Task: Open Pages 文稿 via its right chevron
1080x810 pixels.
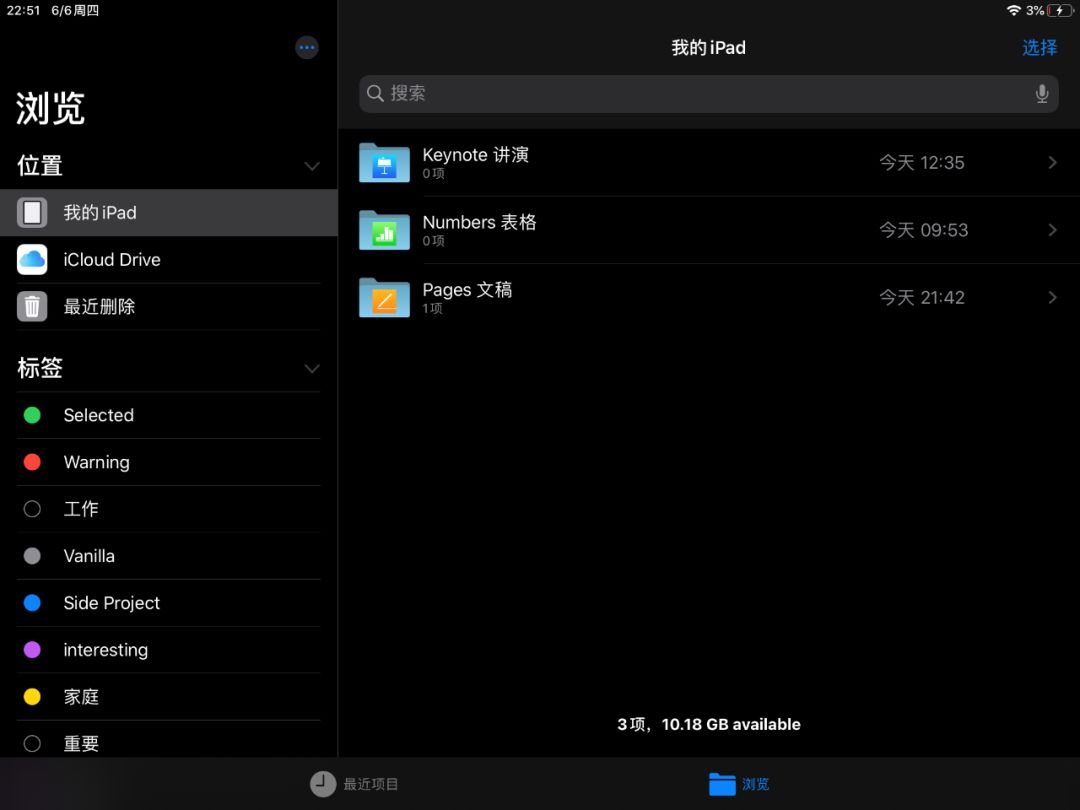Action: [1051, 297]
